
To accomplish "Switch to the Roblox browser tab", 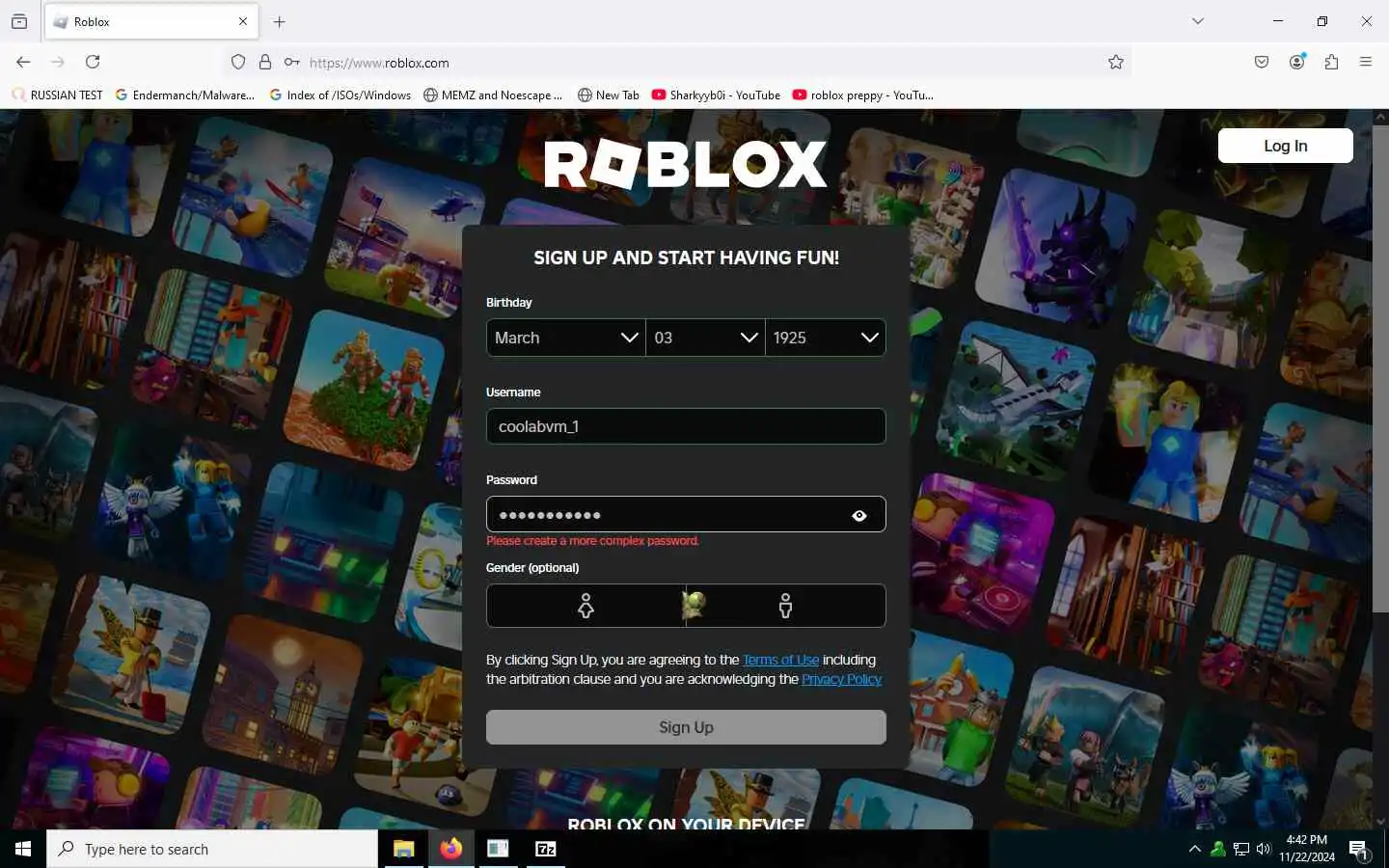I will (151, 21).
